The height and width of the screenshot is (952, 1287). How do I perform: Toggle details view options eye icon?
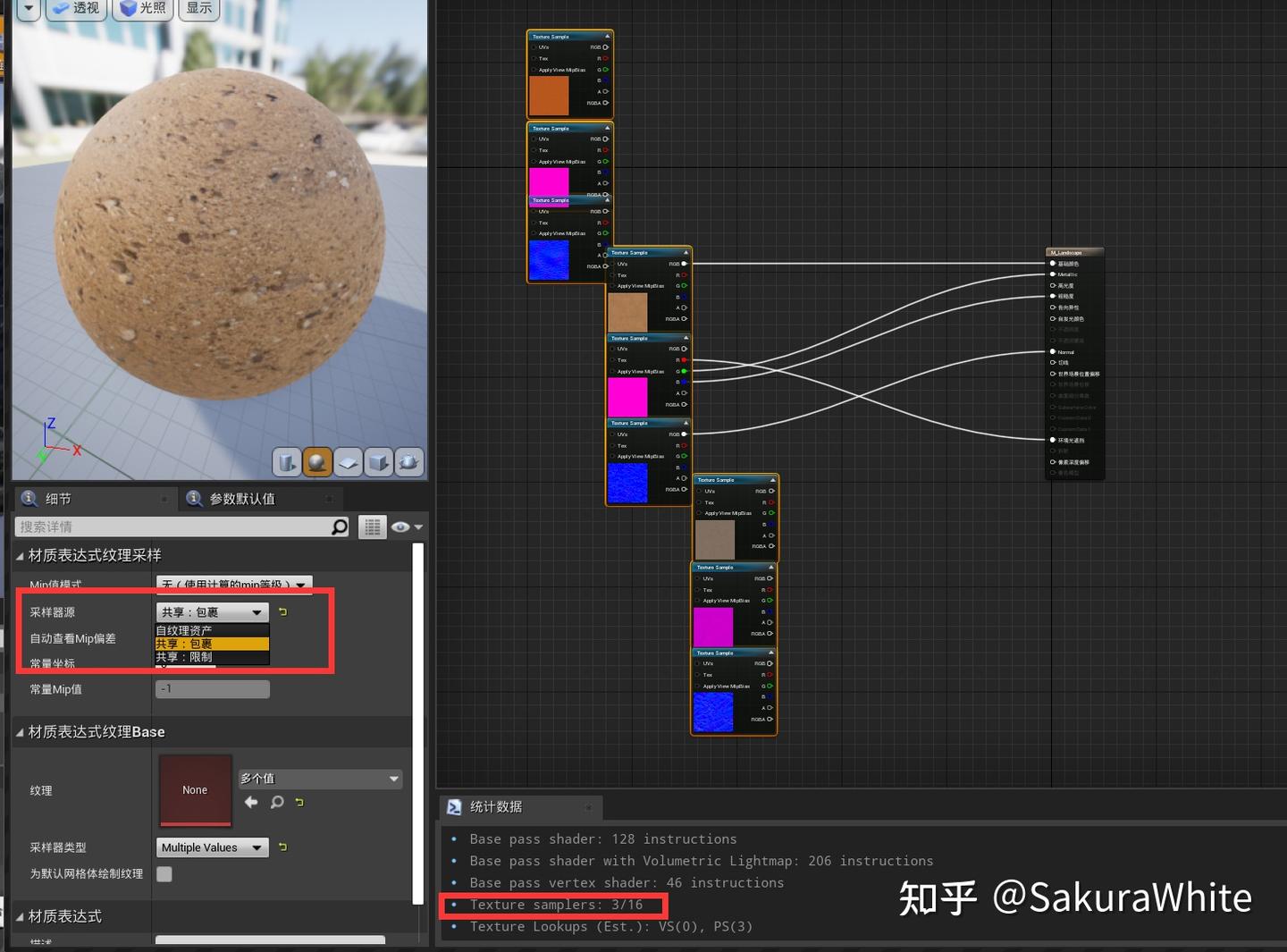pos(406,527)
